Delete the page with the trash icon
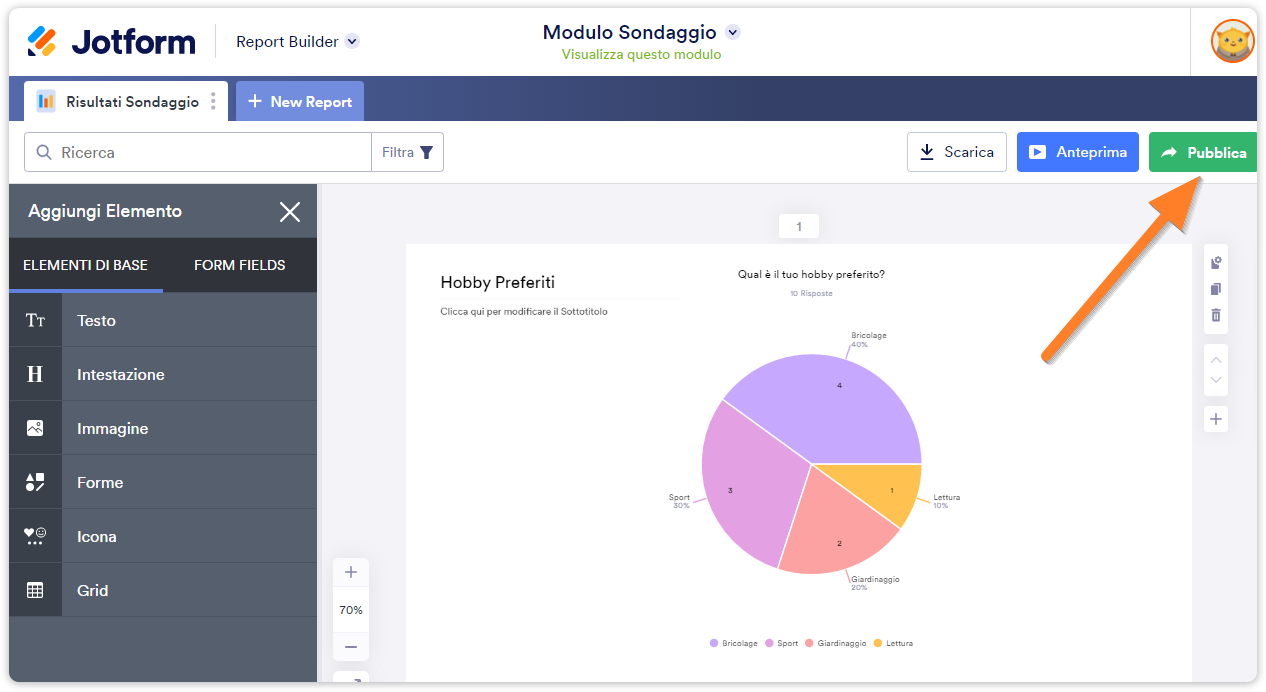This screenshot has height=692, width=1266. click(x=1216, y=315)
